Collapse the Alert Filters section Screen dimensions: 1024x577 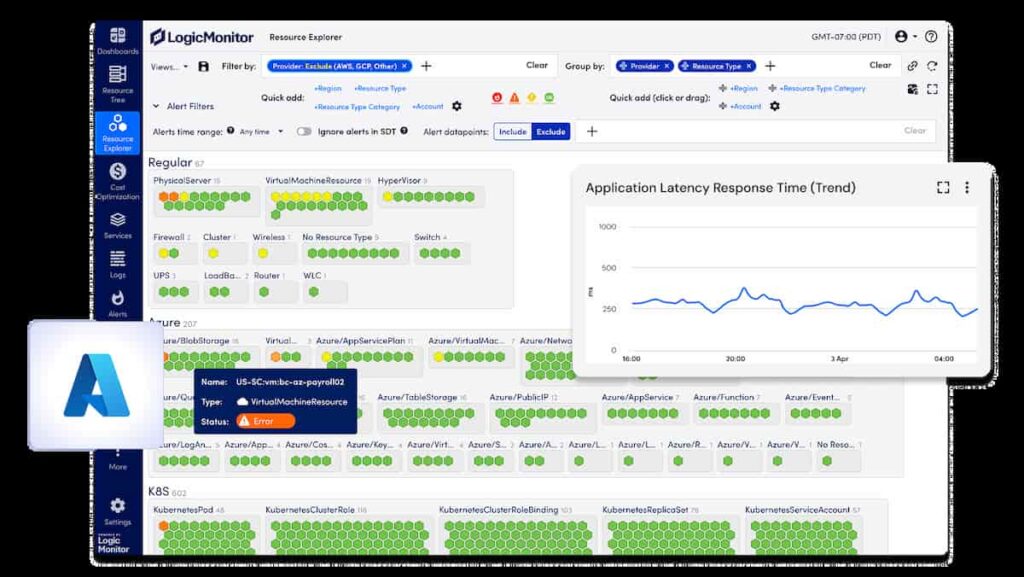(158, 105)
